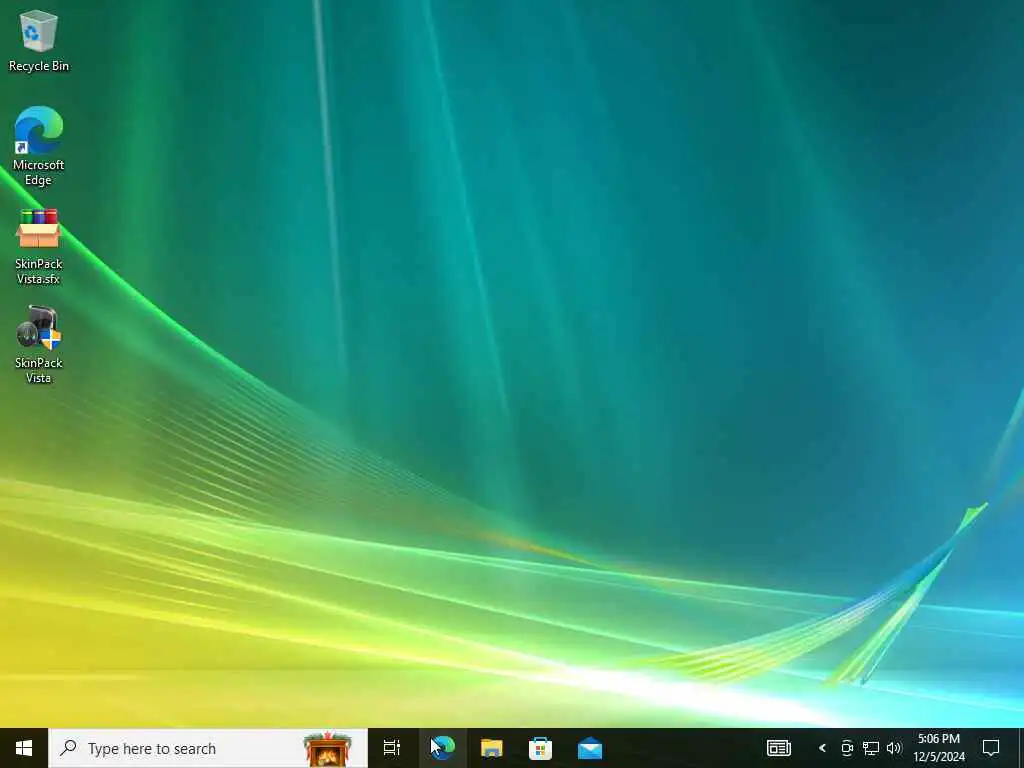Select the SkinPack Vista.sfx archive icon
This screenshot has height=768, width=1024.
click(39, 246)
